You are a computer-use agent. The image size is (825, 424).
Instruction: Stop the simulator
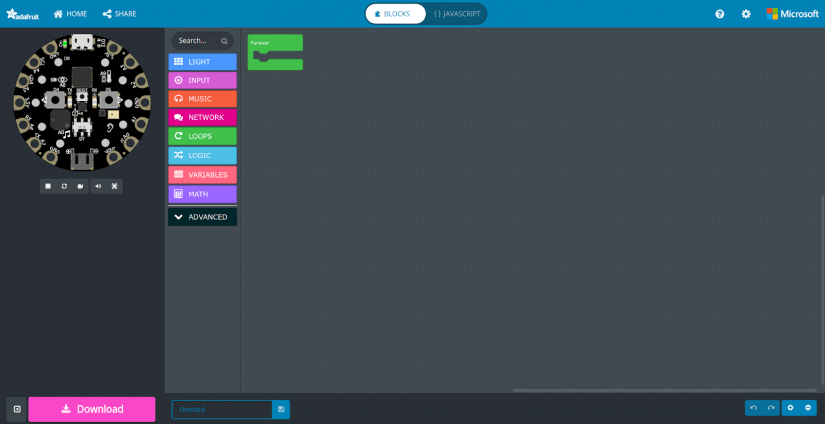[48, 186]
